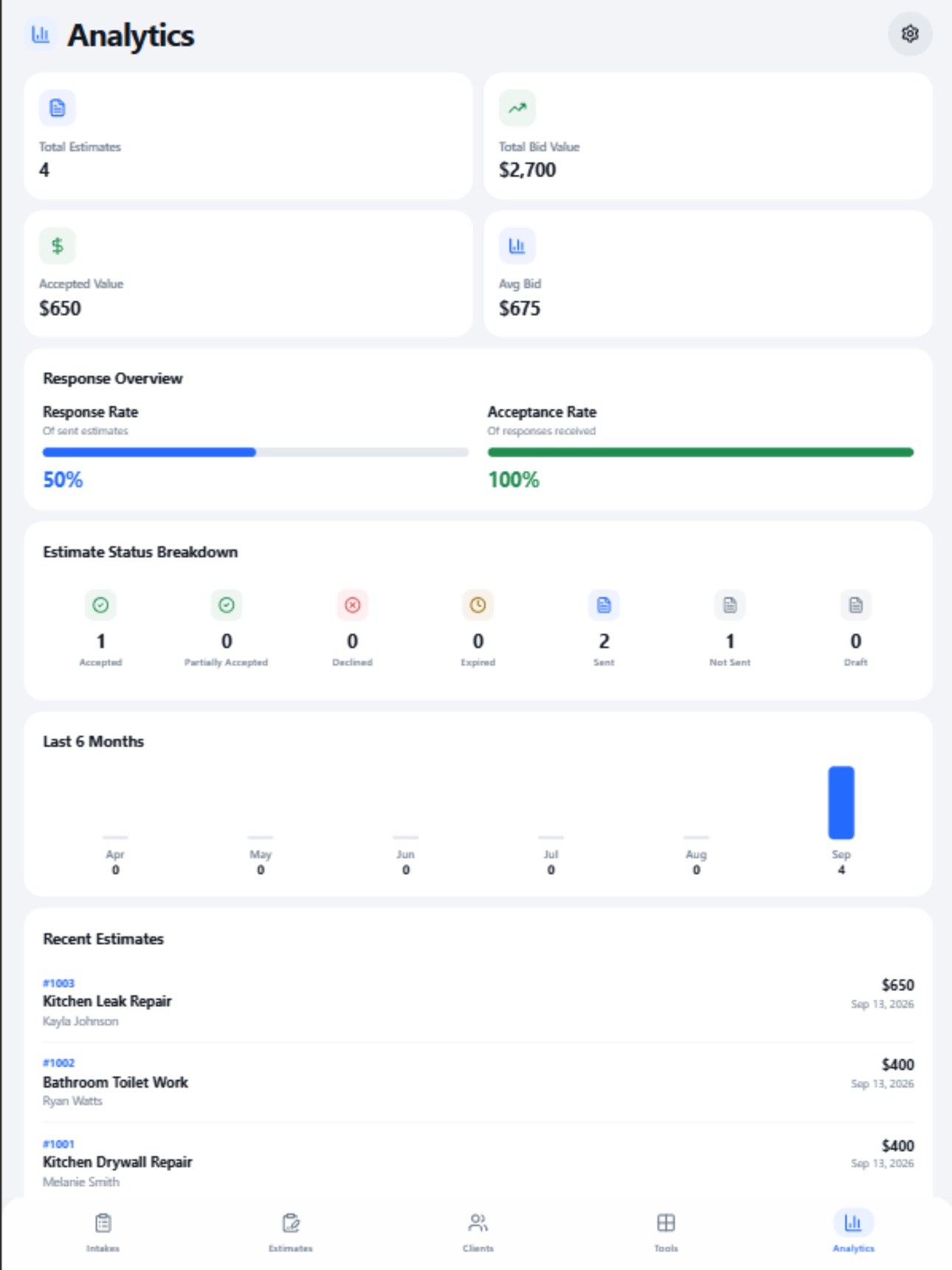Viewport: 952px width, 1270px height.
Task: Click the Not Sent status icon
Action: click(x=730, y=605)
